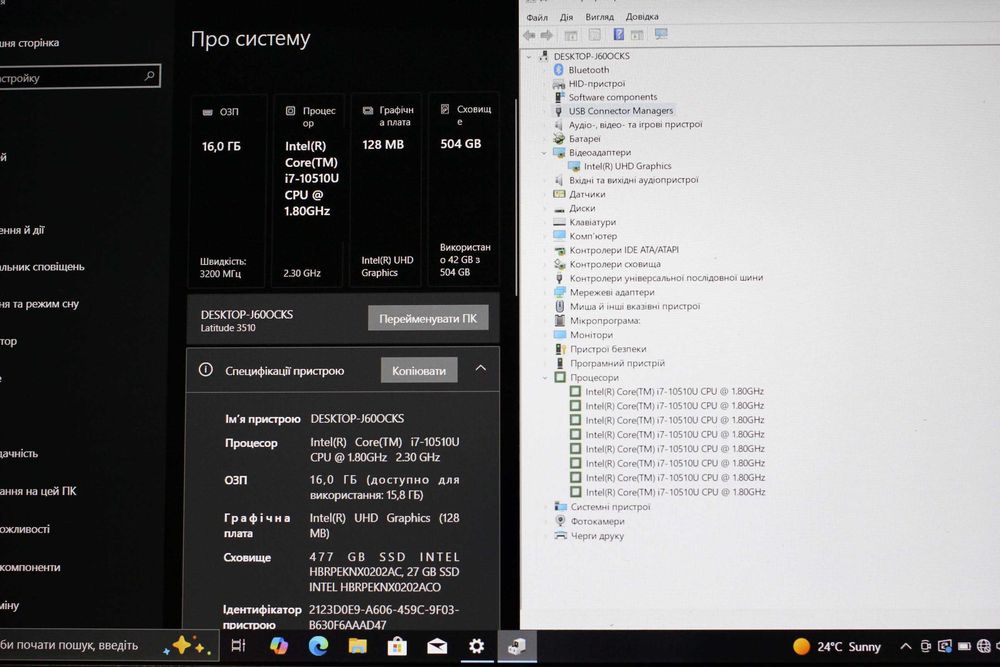The height and width of the screenshot is (667, 1000).
Task: Select Вхідні та вихідні аудіопристрої node
Action: click(633, 180)
